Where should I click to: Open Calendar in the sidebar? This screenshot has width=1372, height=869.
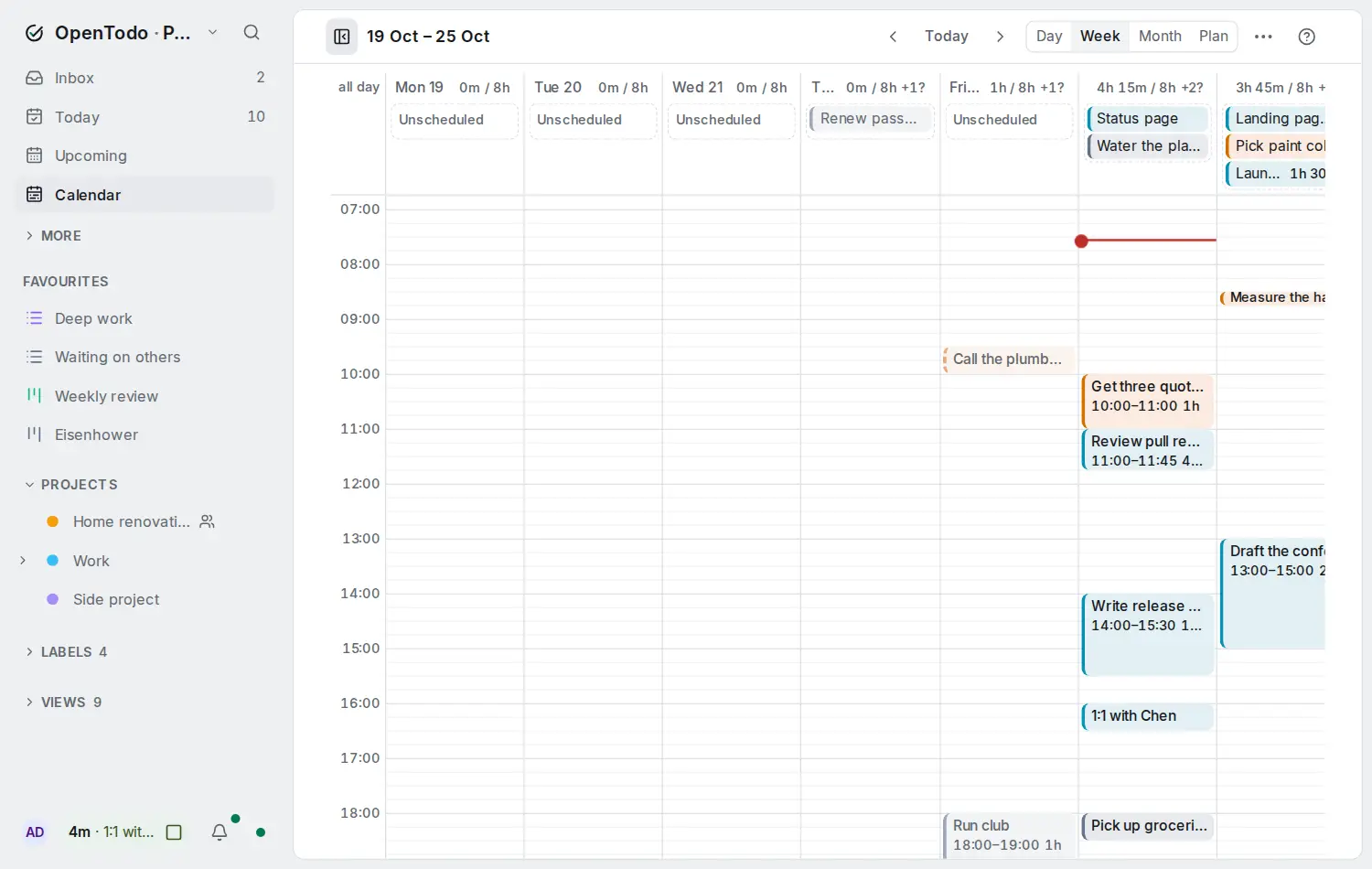[x=145, y=195]
